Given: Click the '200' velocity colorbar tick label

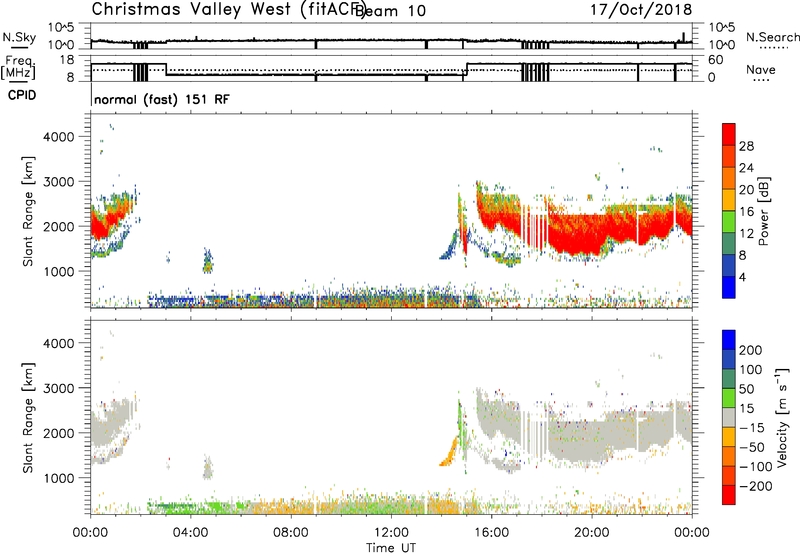Looking at the screenshot, I should pyautogui.click(x=751, y=350).
